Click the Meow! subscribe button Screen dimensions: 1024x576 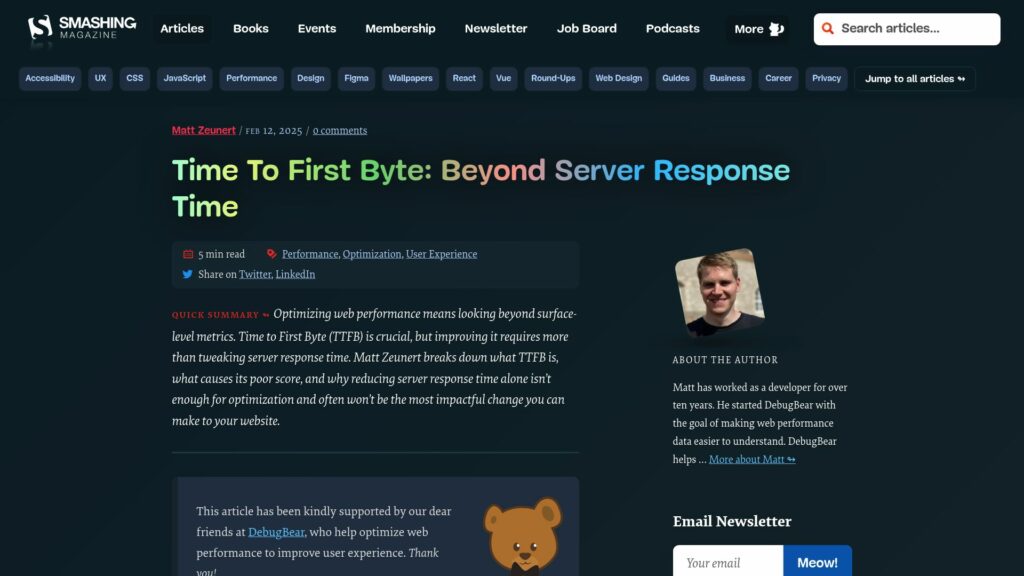818,562
